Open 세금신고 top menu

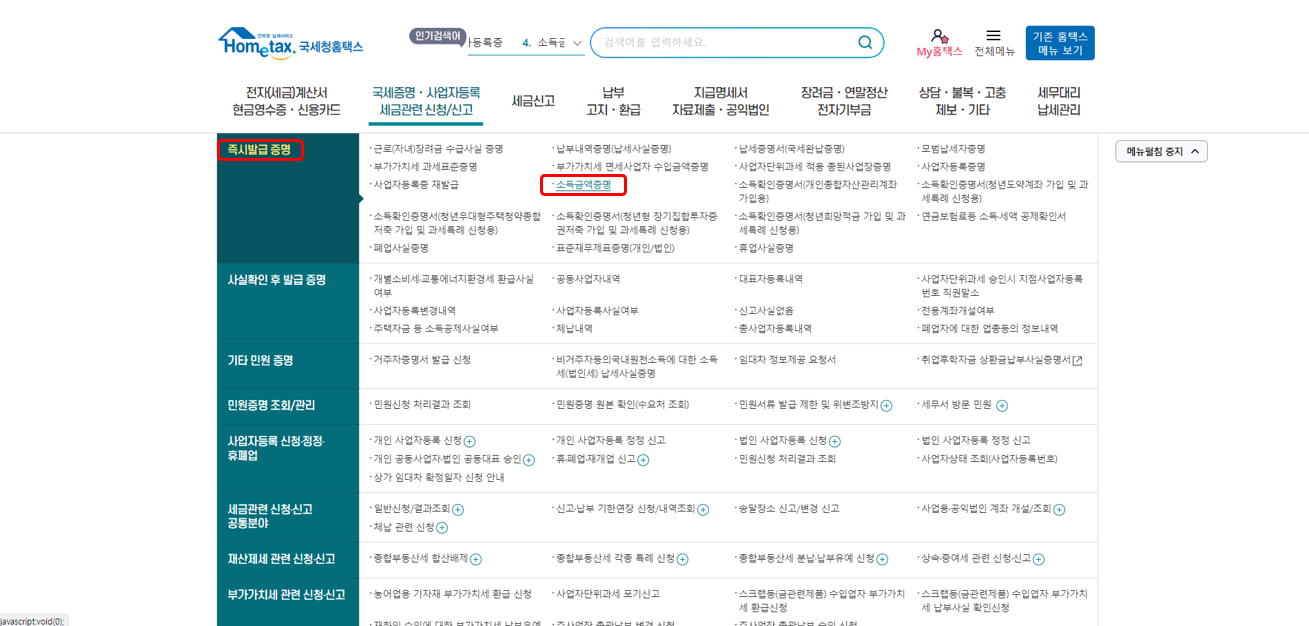pos(533,101)
